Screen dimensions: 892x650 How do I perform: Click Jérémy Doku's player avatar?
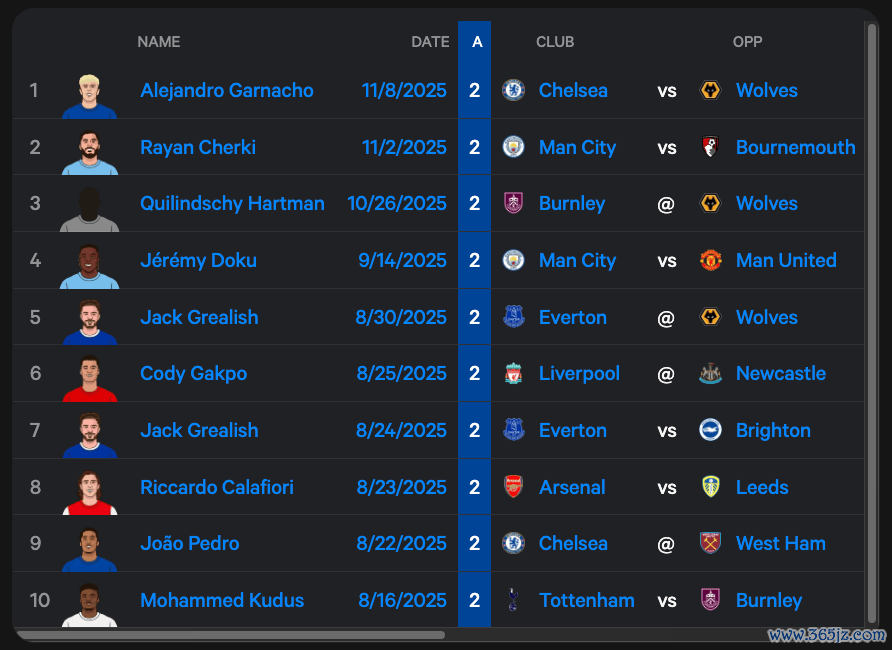tap(89, 263)
